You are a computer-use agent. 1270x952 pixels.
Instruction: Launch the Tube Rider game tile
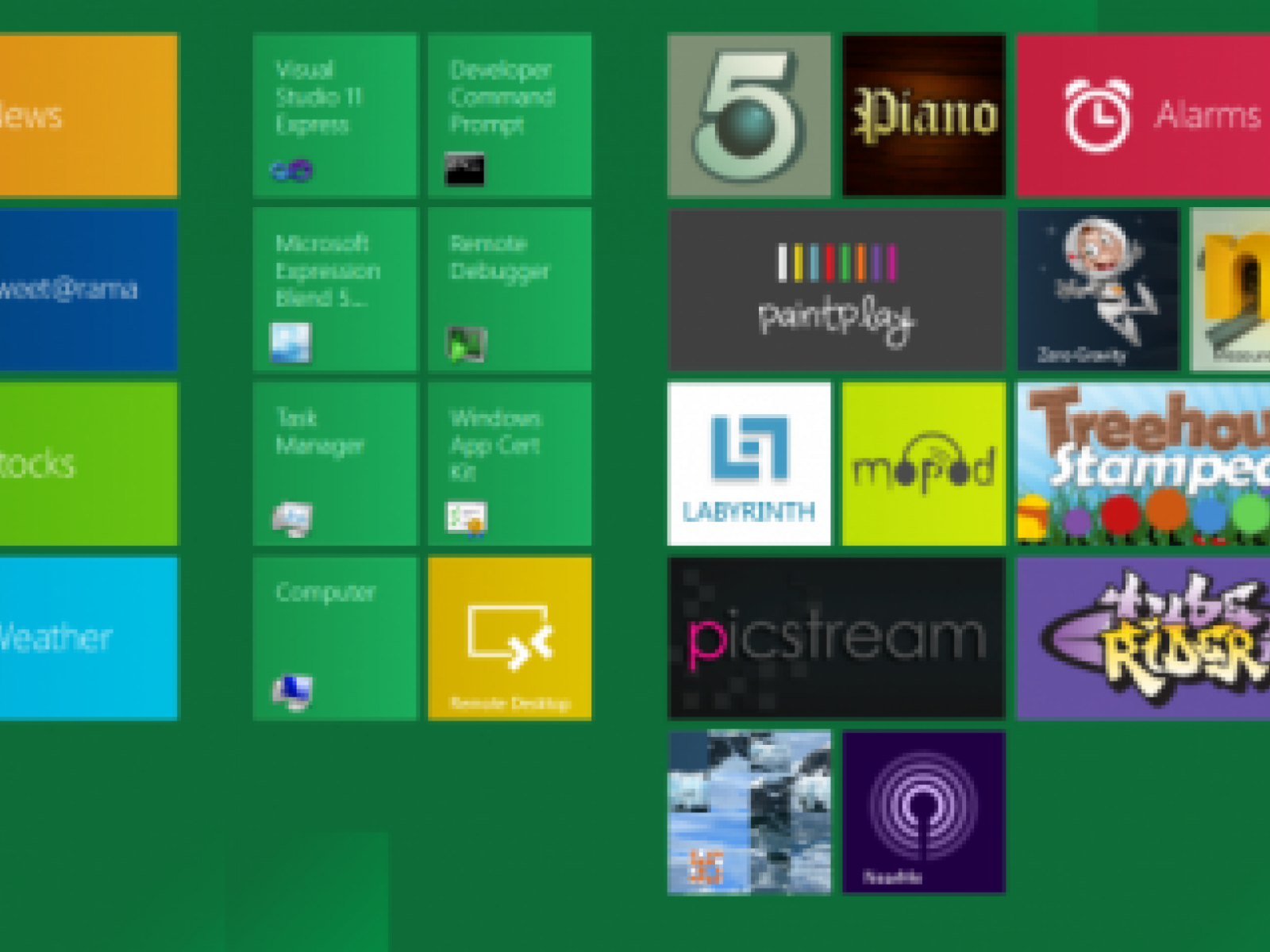(1144, 639)
